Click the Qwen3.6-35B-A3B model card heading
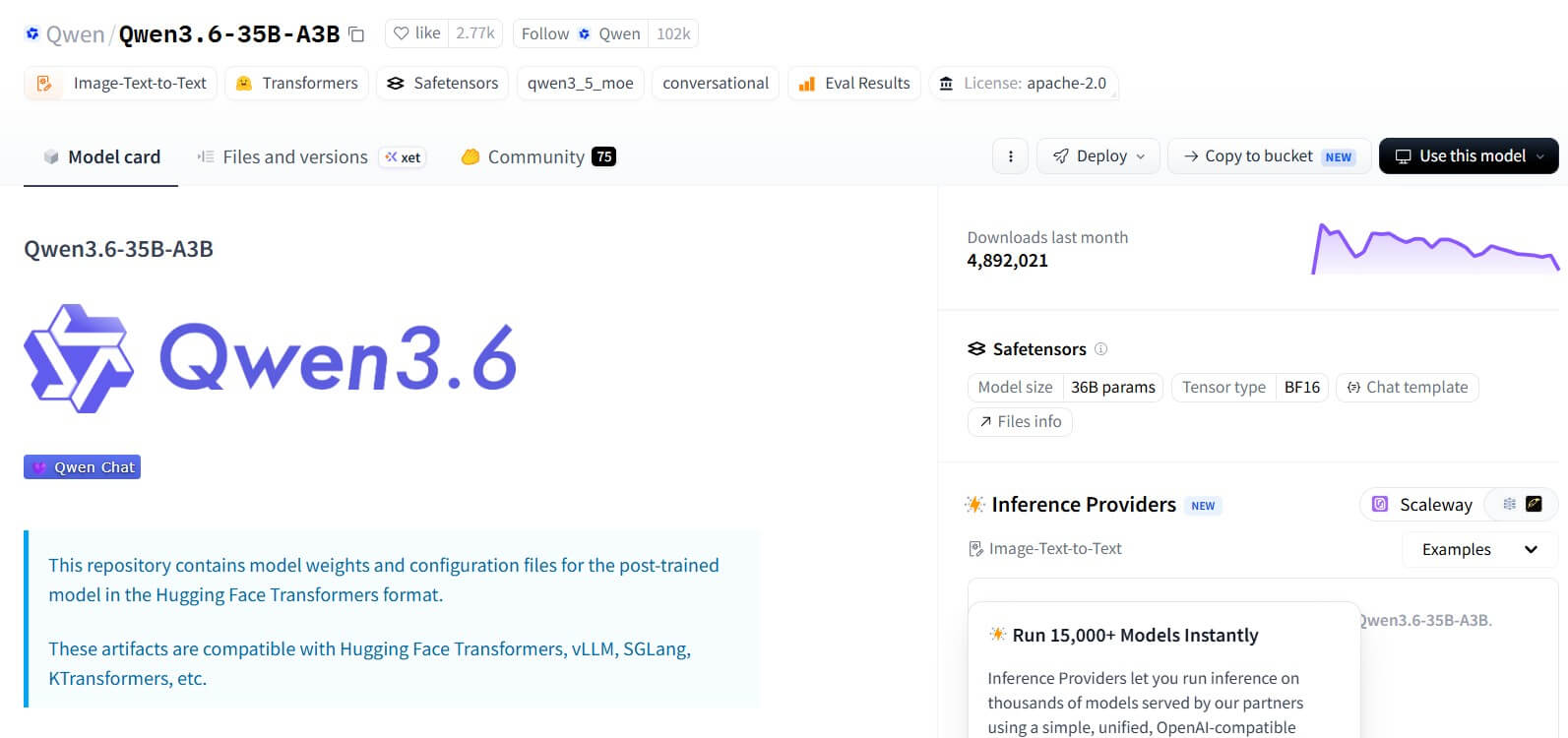Viewport: 1568px width, 738px height. (x=118, y=249)
